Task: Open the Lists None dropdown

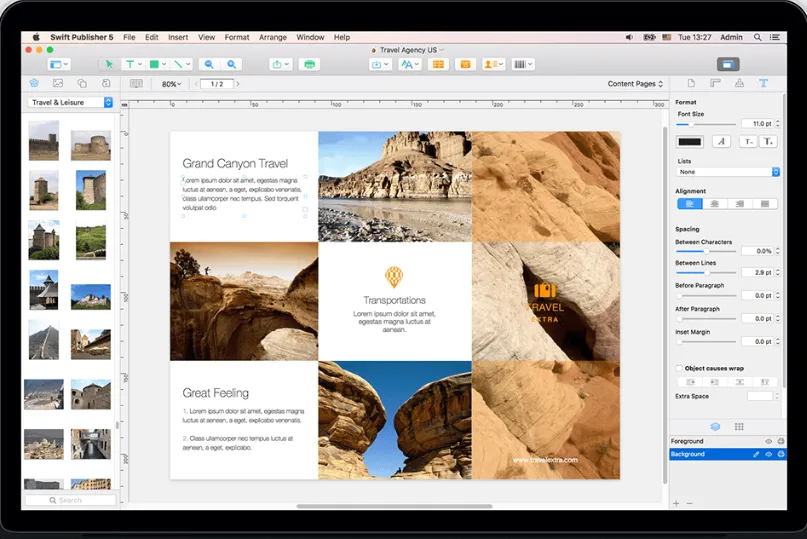Action: (x=728, y=172)
